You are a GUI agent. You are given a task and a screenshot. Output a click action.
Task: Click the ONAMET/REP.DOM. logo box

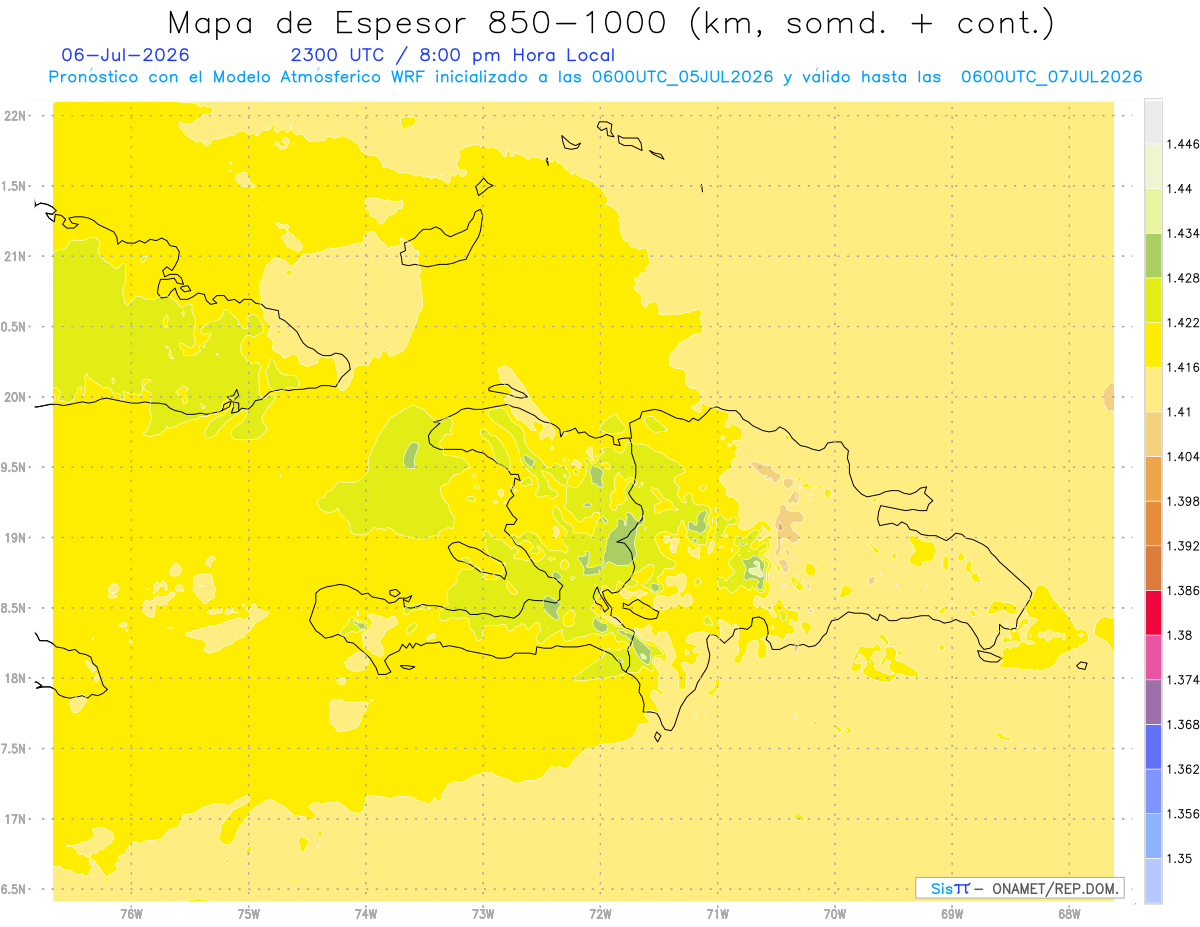tap(1019, 888)
